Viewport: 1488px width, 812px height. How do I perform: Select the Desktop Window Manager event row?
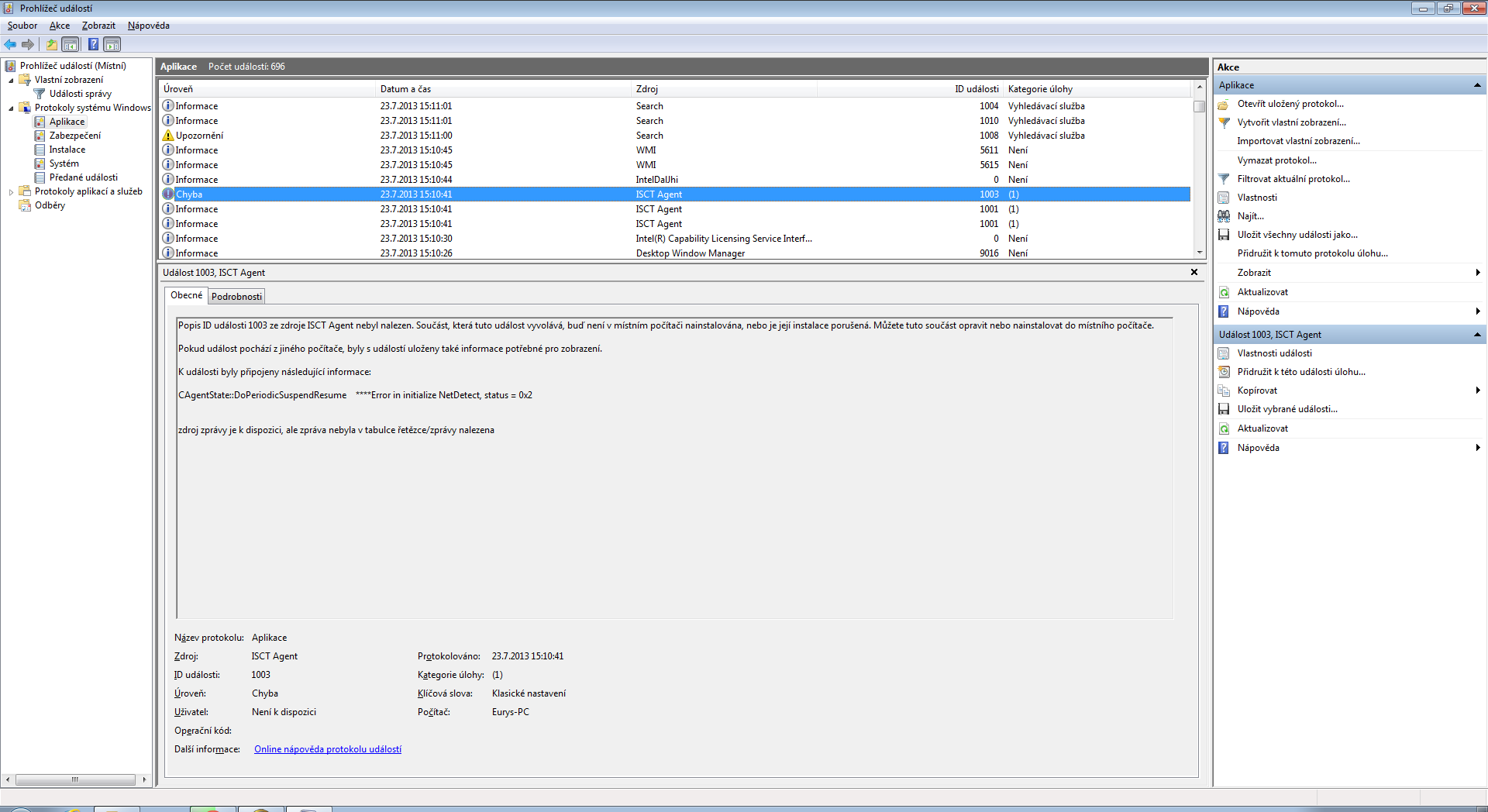[675, 253]
